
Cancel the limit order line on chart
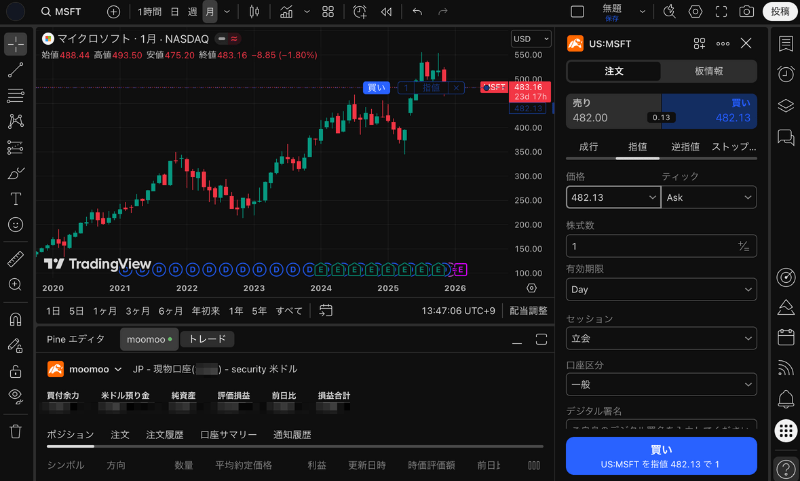point(456,88)
